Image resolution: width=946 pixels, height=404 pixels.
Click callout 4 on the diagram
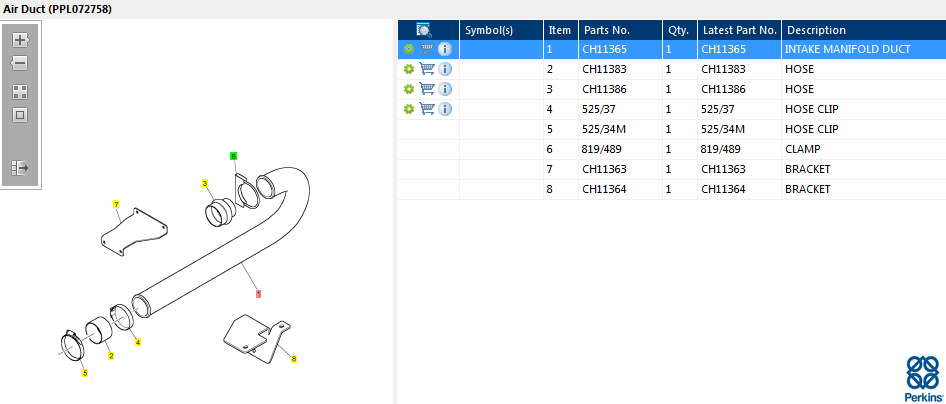point(138,342)
